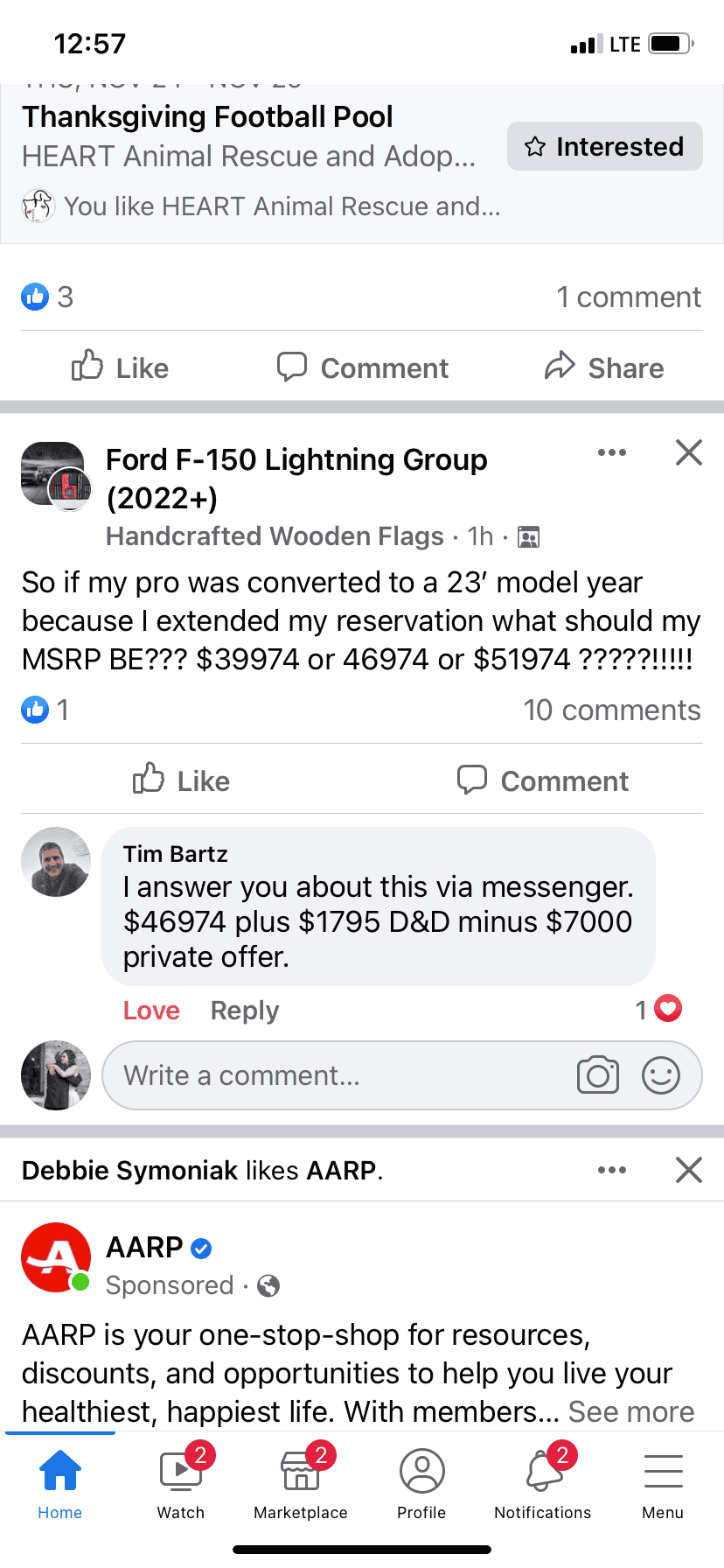
Task: Open the emoji picker in the comment field
Action: pyautogui.click(x=661, y=1074)
